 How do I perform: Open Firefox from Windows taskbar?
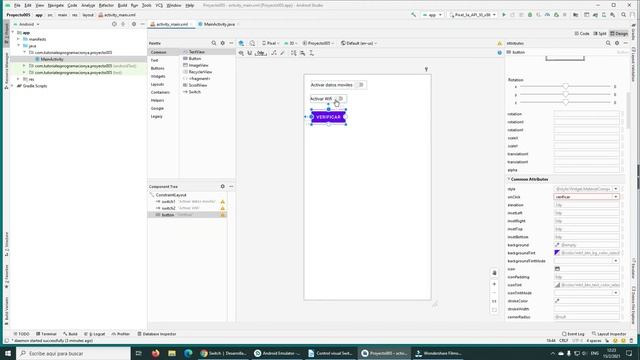(156, 353)
